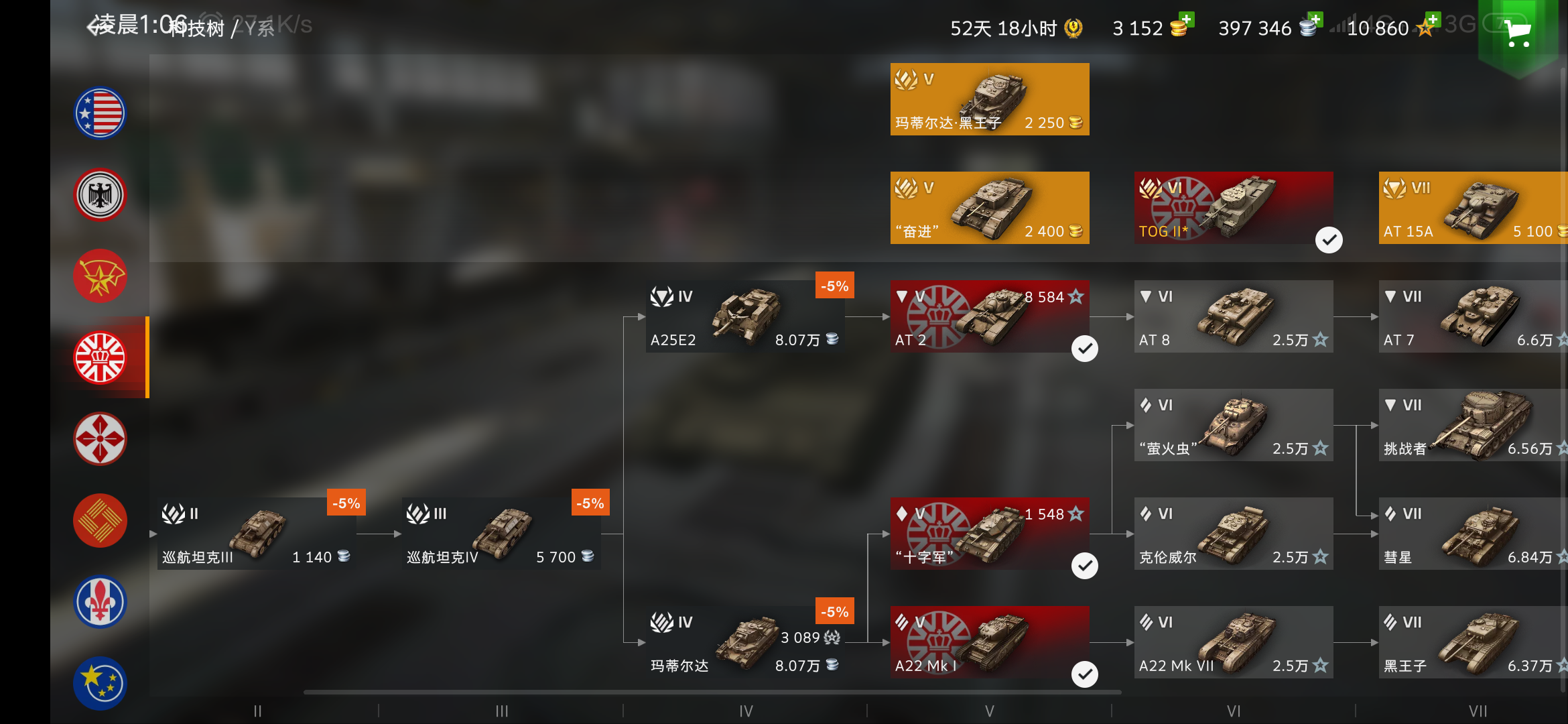The height and width of the screenshot is (724, 1568).
Task: Open the AT 15A premium tank card
Action: click(1474, 208)
